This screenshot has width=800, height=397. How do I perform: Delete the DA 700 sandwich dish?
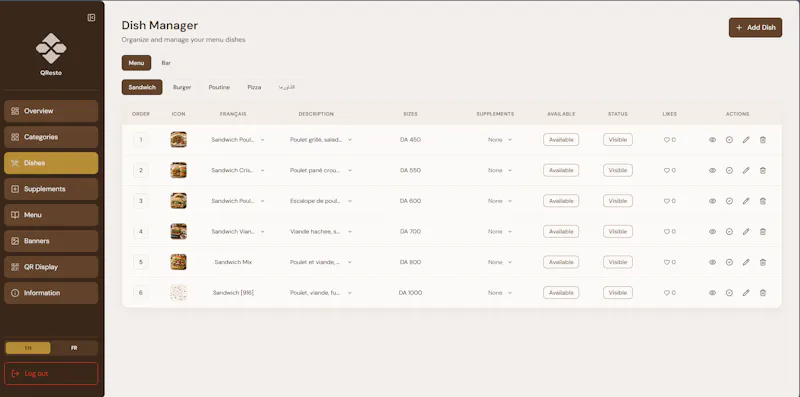pyautogui.click(x=763, y=232)
